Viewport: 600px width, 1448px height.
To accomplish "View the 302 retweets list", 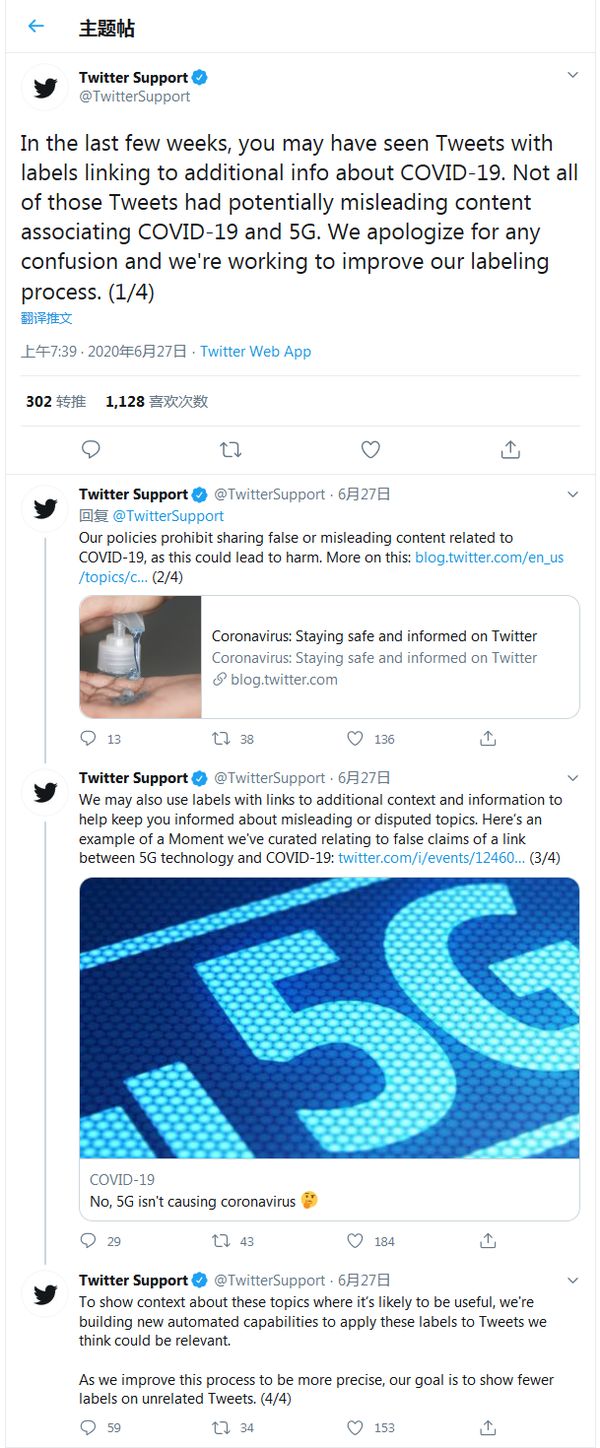I will 55,400.
